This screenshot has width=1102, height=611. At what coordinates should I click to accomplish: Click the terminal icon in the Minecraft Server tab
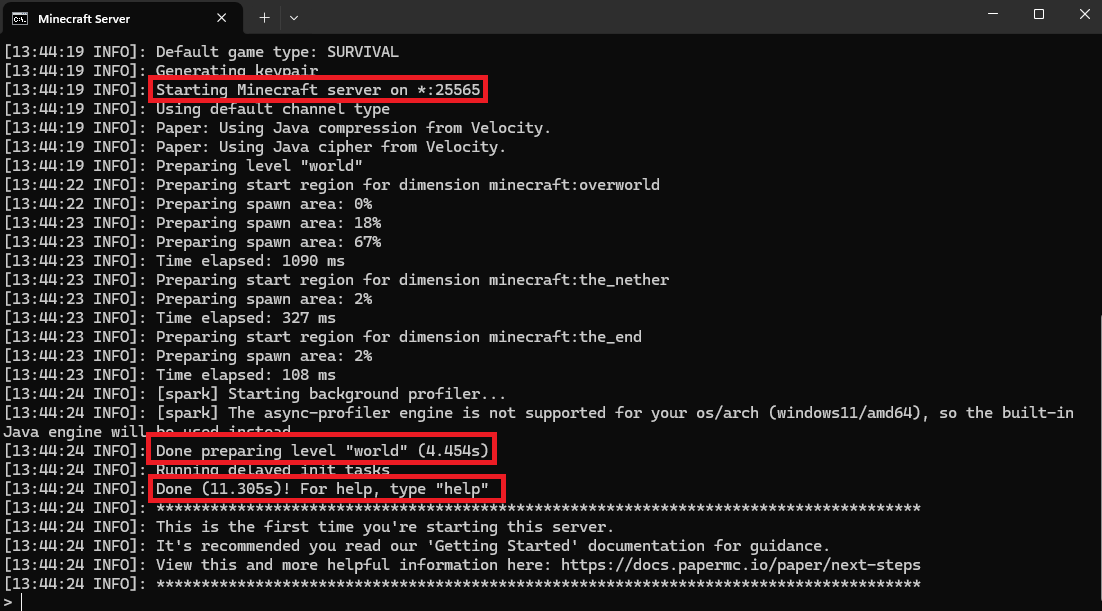click(x=19, y=18)
